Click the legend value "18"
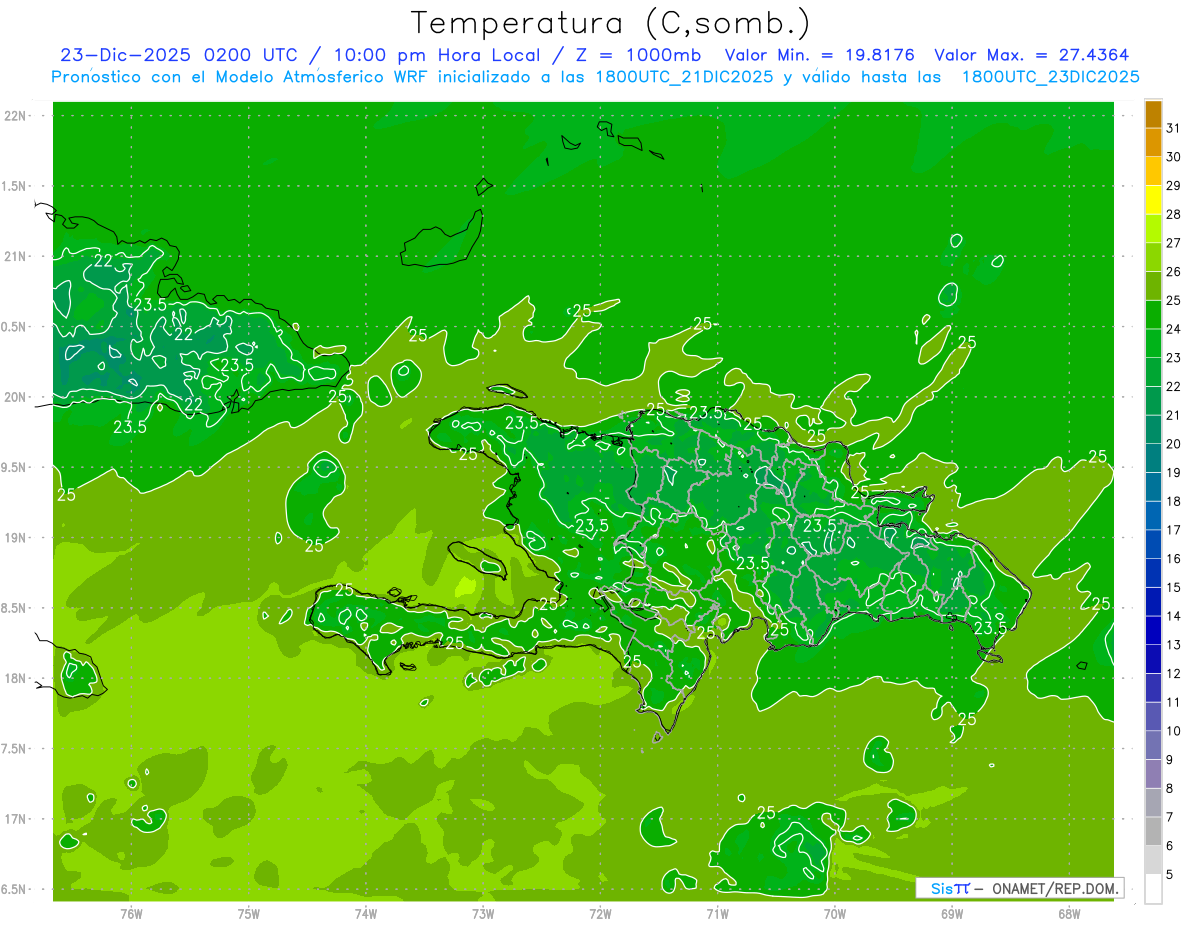1200x927 pixels. 1174,501
